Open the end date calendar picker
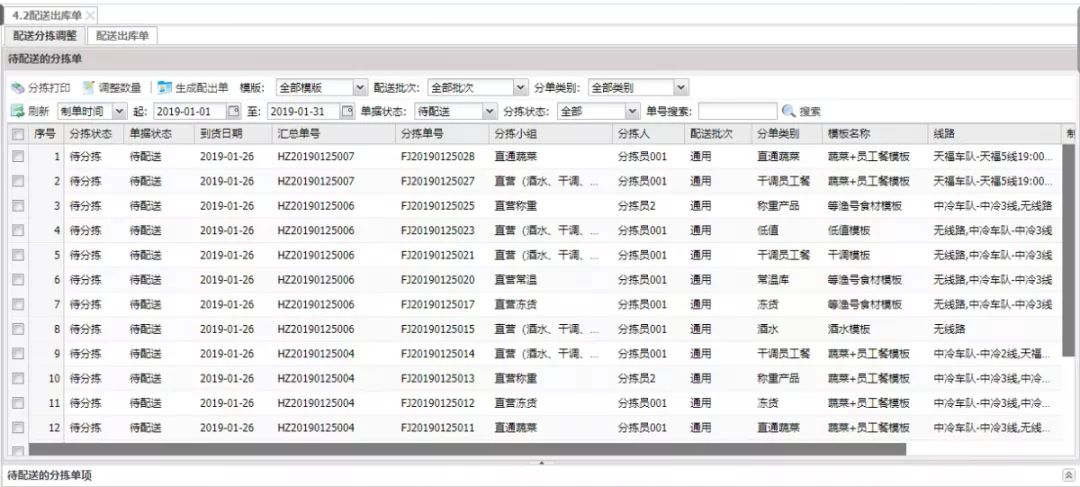 [x=348, y=111]
